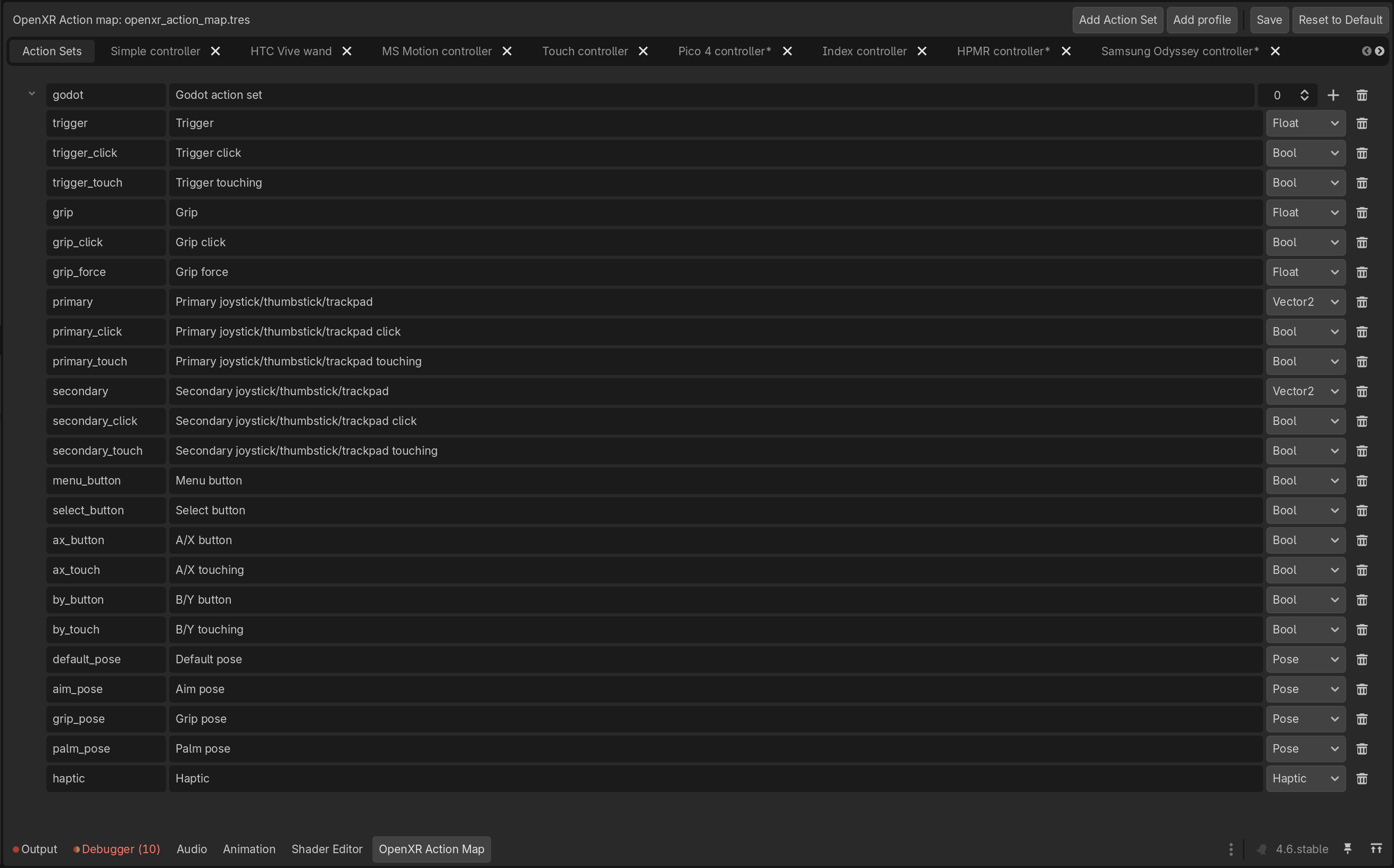Remove the palm_pose action
Viewport: 1394px width, 868px height.
point(1361,749)
